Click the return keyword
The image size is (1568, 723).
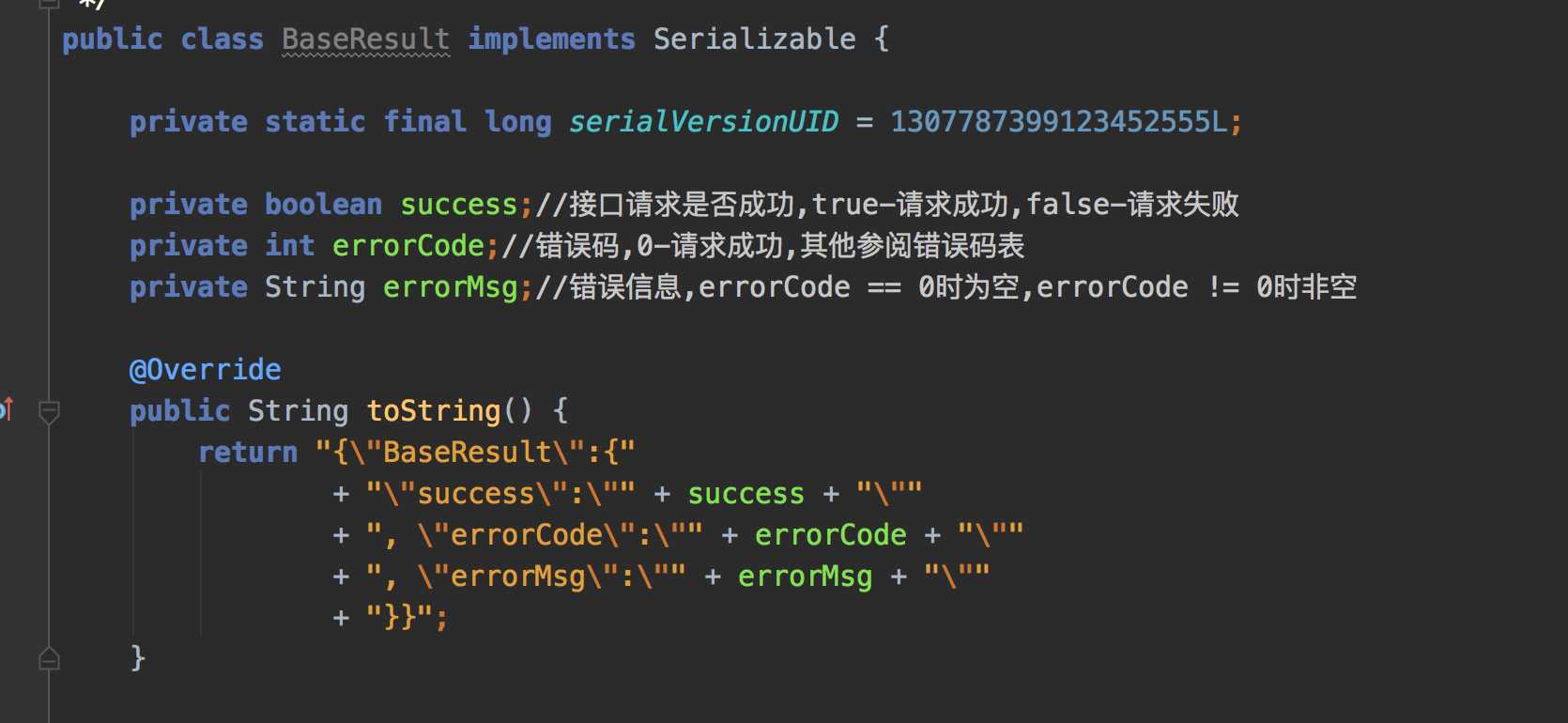coord(248,452)
